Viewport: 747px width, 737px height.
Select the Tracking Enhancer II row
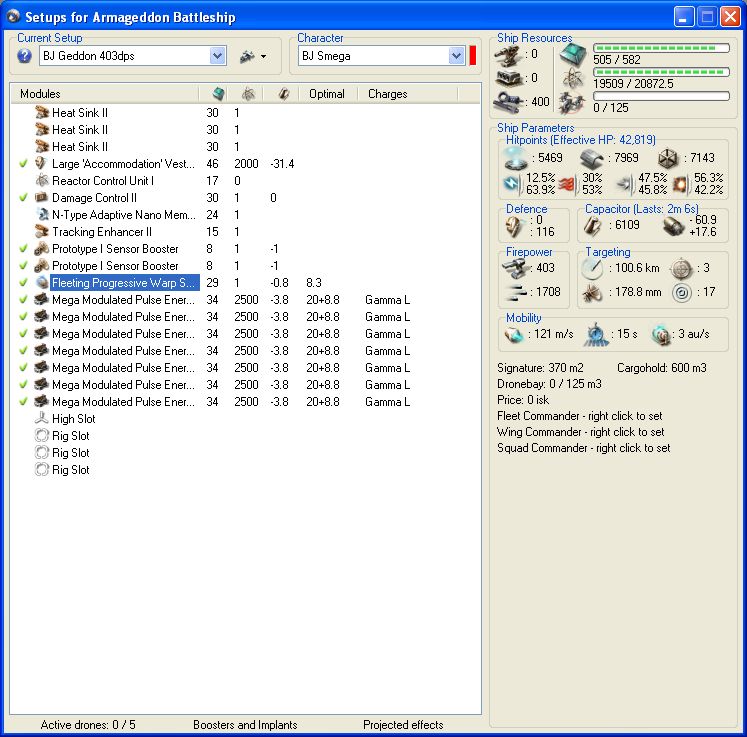coord(245,232)
